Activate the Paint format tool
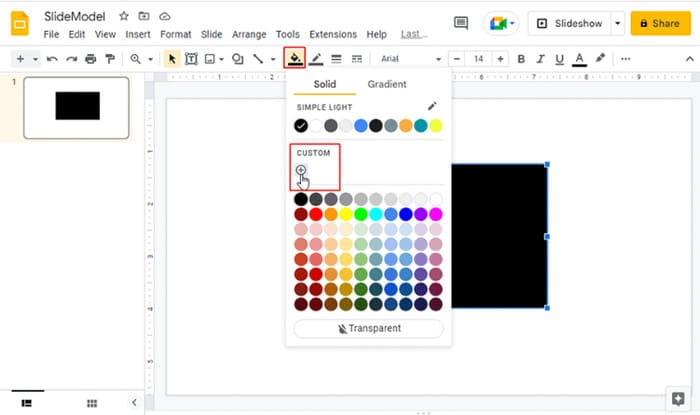 (x=110, y=59)
